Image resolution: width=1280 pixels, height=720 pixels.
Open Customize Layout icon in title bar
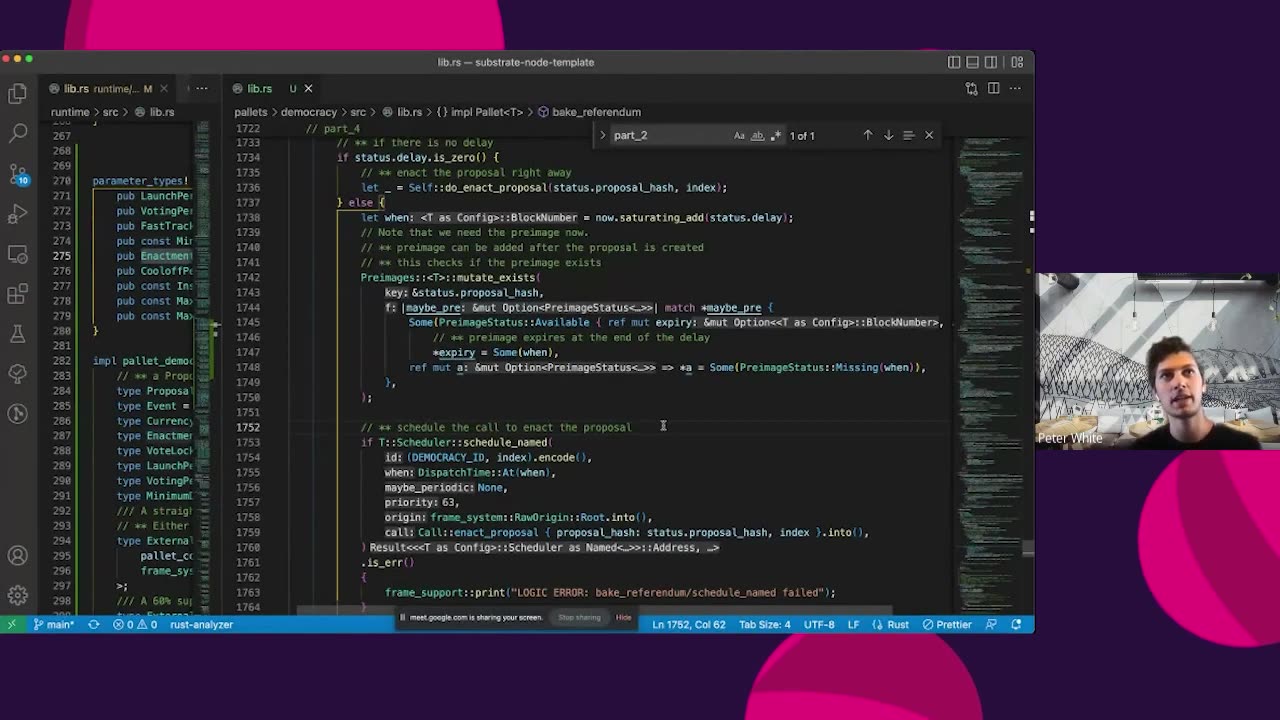pyautogui.click(x=1017, y=62)
